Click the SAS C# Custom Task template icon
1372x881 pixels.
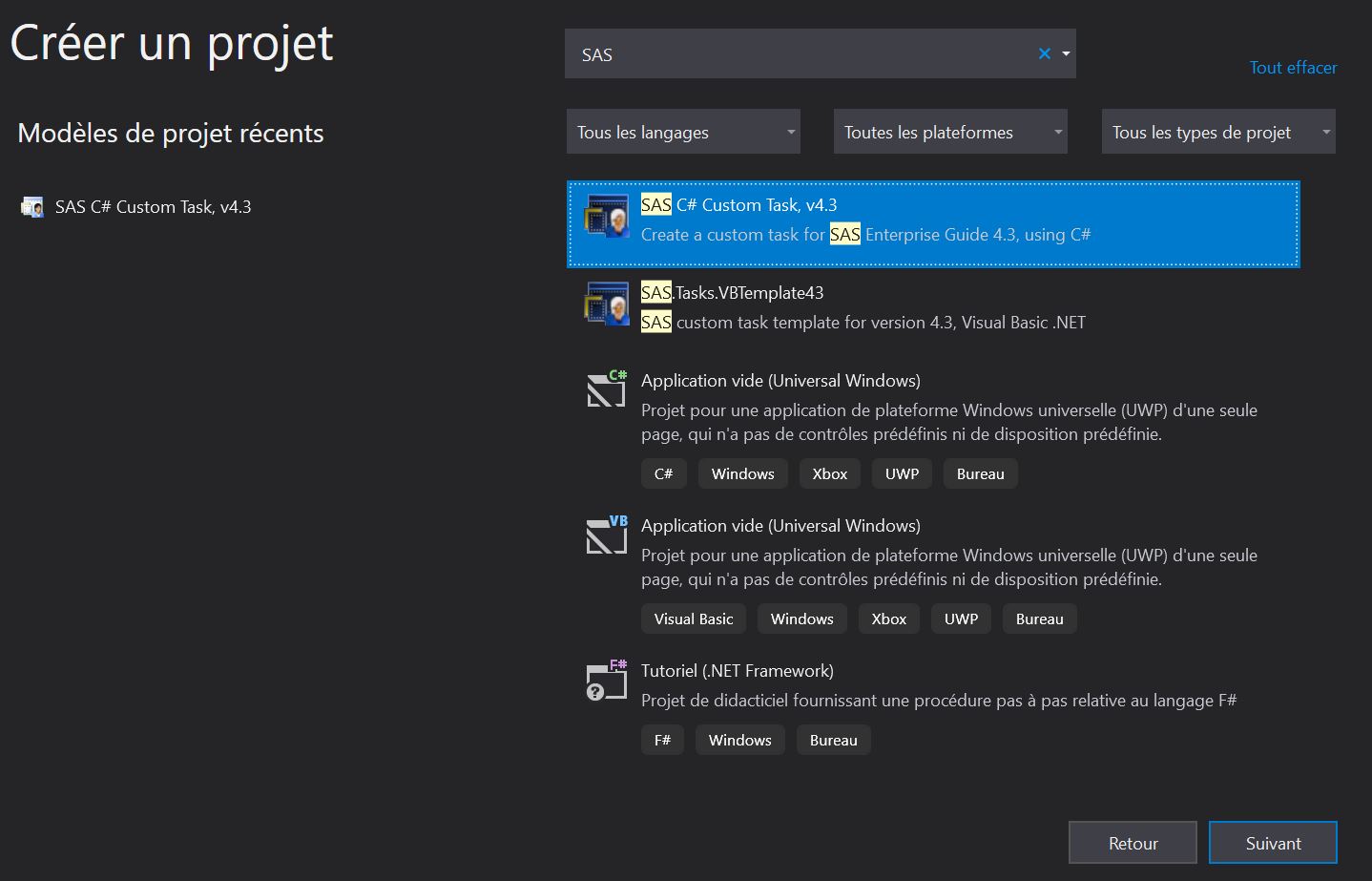pyautogui.click(x=607, y=216)
